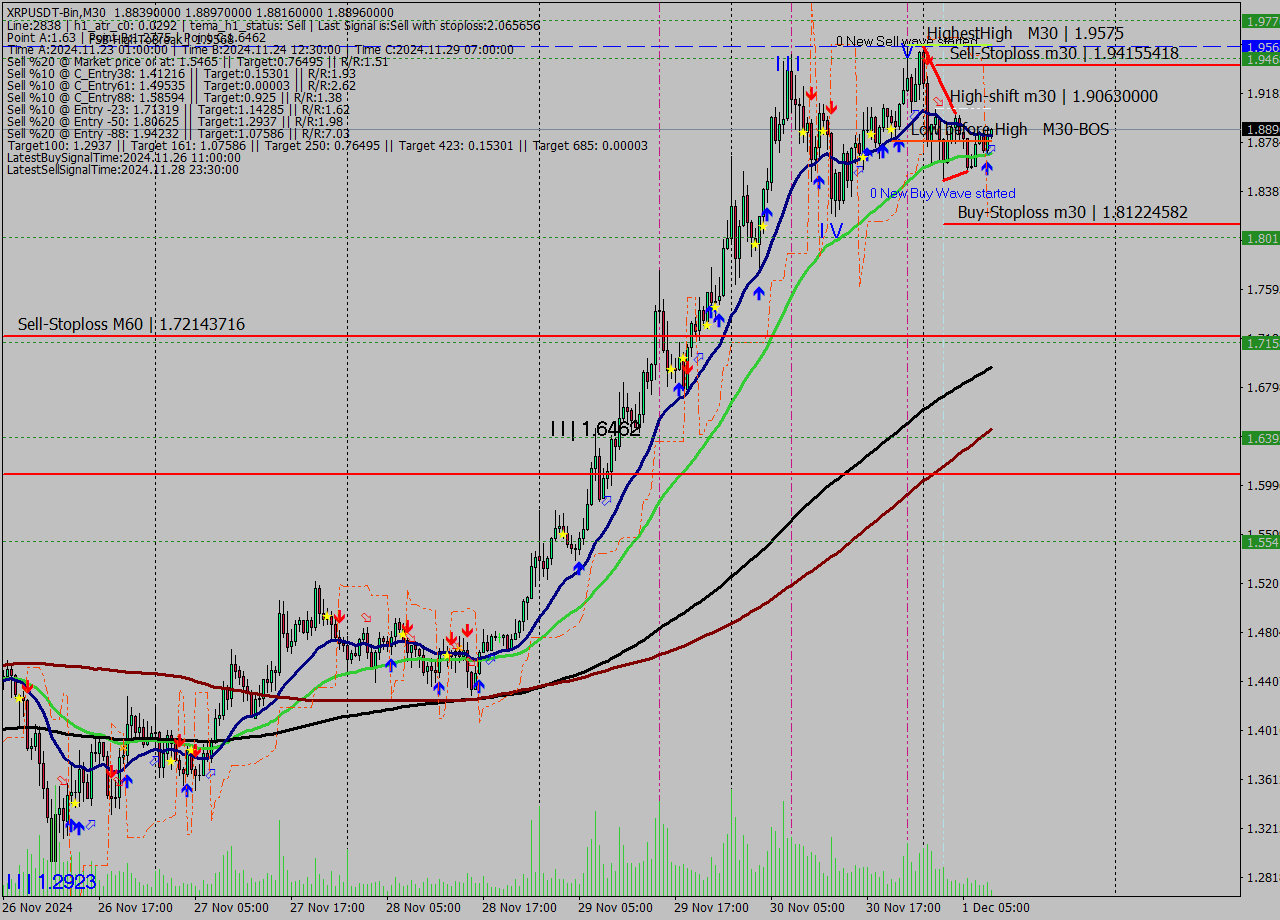Select the 'Buy-Stoploss m30 | 1.81224582' label
The width and height of the screenshot is (1280, 920).
(x=1073, y=212)
